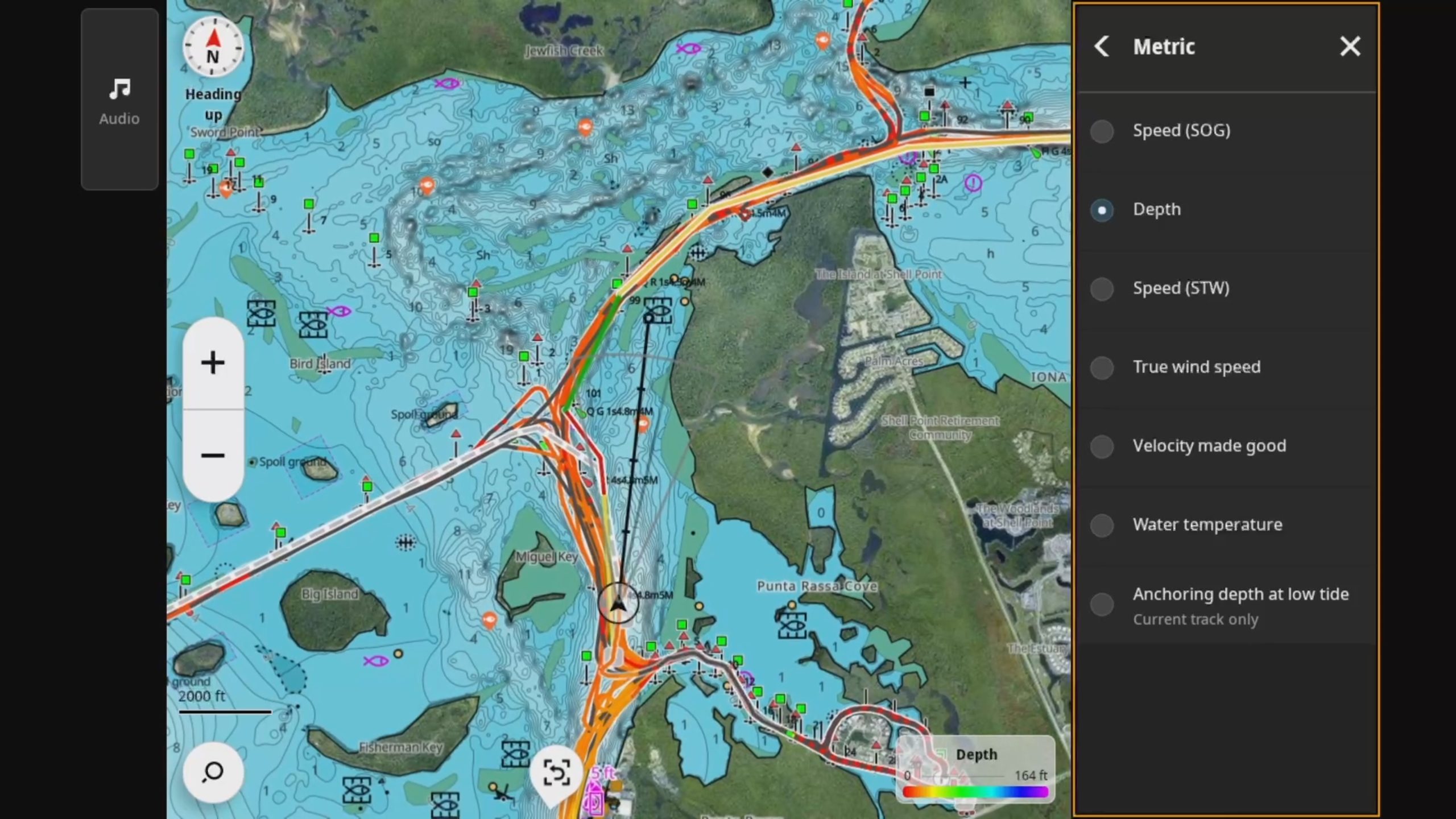Open the Audio panel music icon

[x=119, y=89]
